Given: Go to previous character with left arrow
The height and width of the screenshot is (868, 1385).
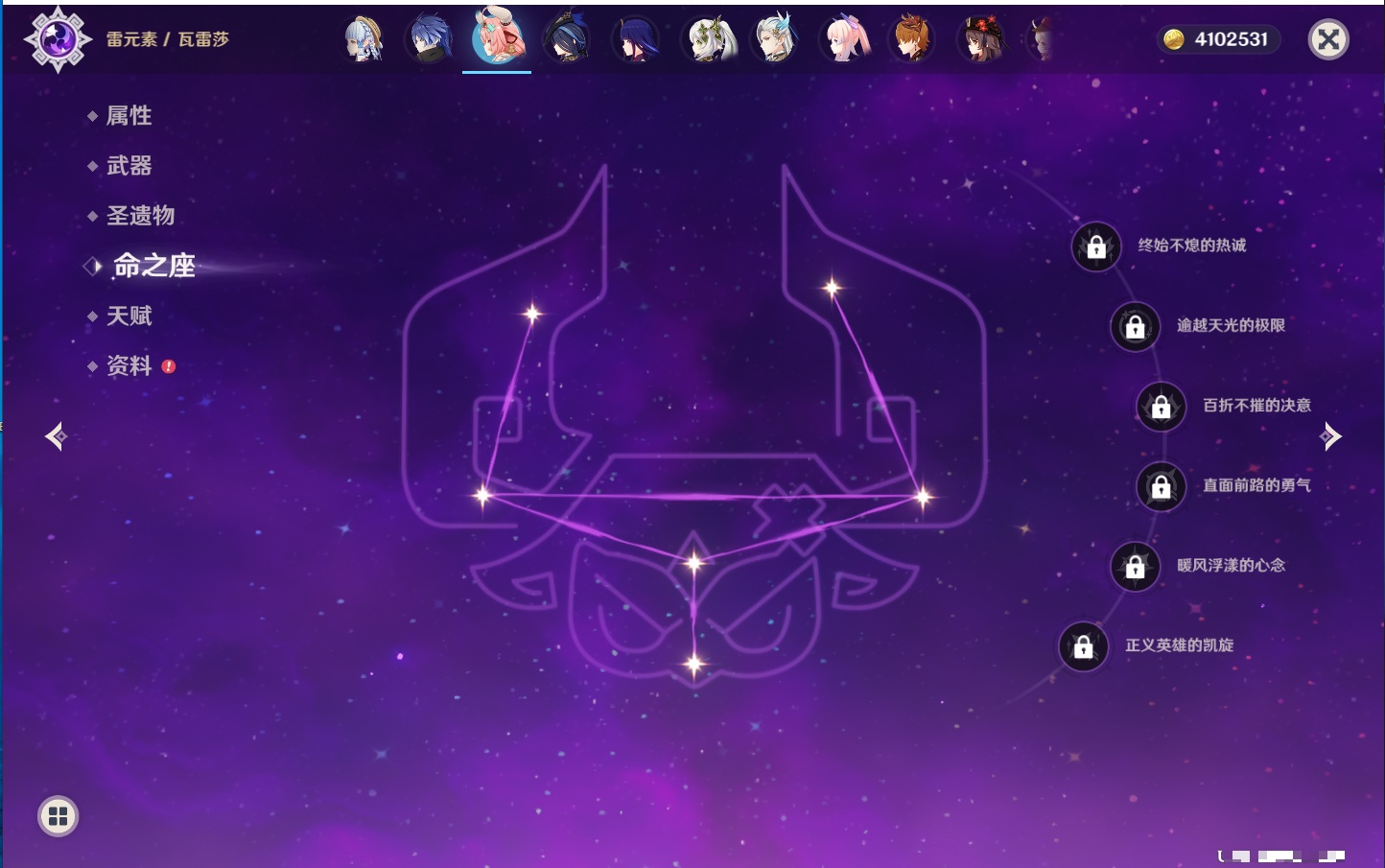Looking at the screenshot, I should [56, 436].
